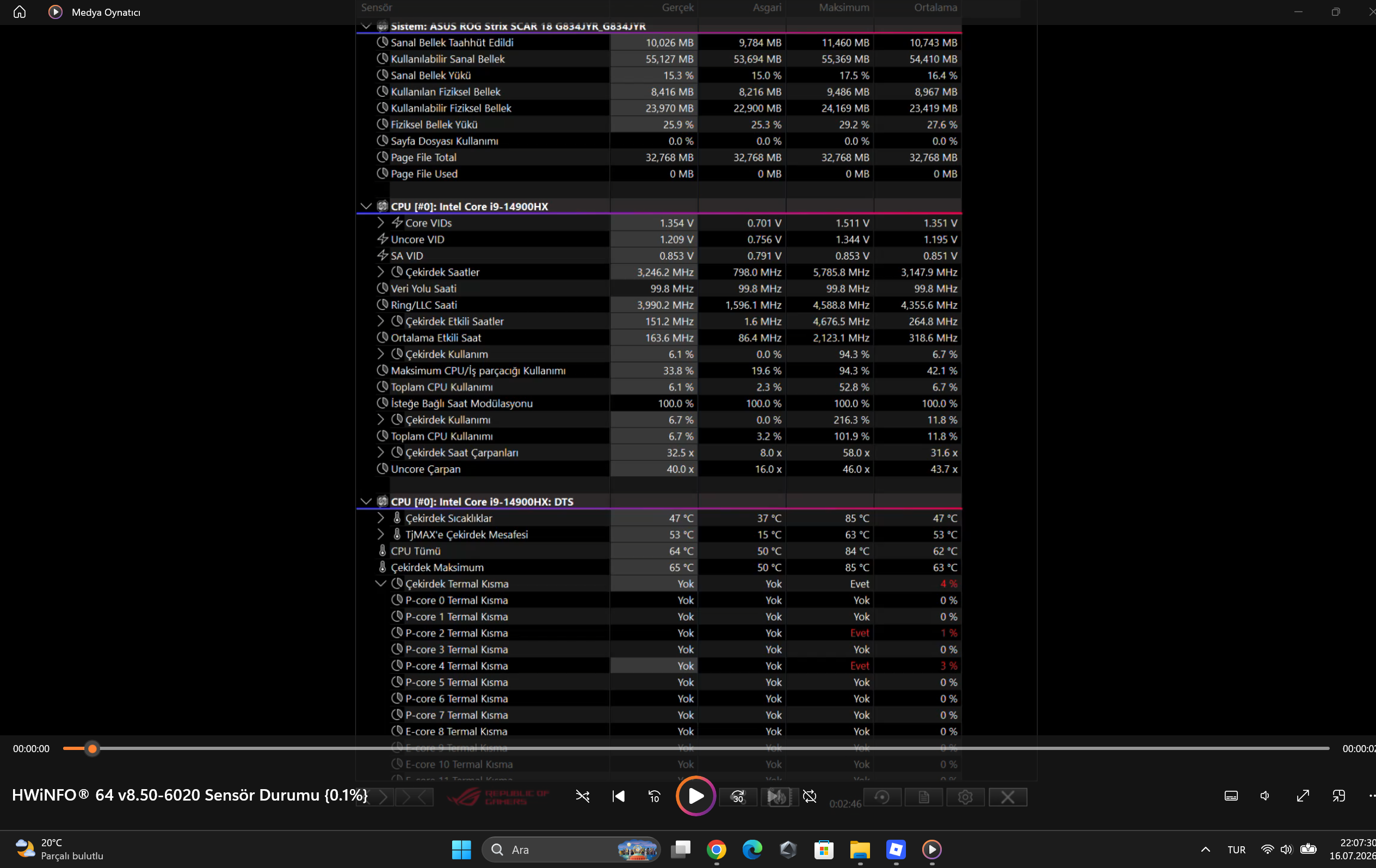Open the subtitles and captions menu
1376x868 pixels.
point(1231,796)
